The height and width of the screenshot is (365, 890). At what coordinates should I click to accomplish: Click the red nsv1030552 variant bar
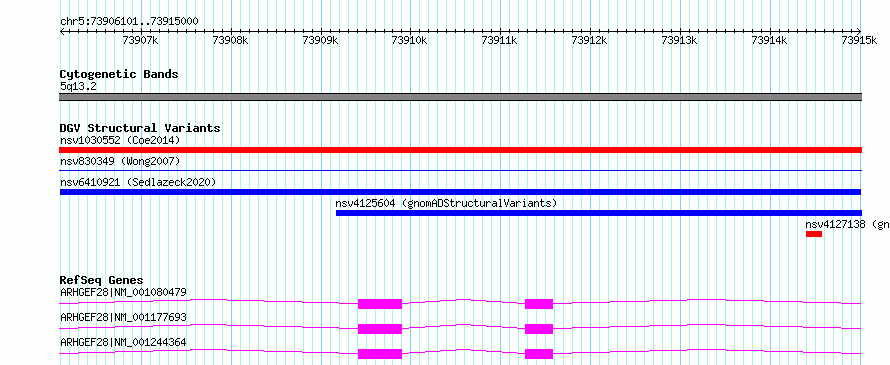(460, 150)
